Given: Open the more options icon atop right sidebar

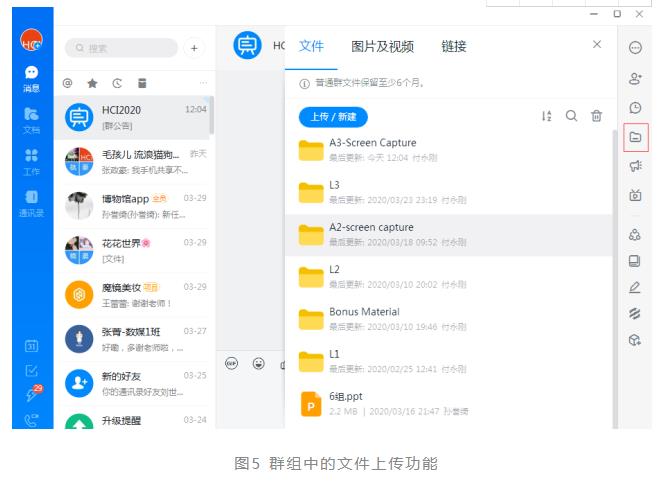Looking at the screenshot, I should point(635,47).
